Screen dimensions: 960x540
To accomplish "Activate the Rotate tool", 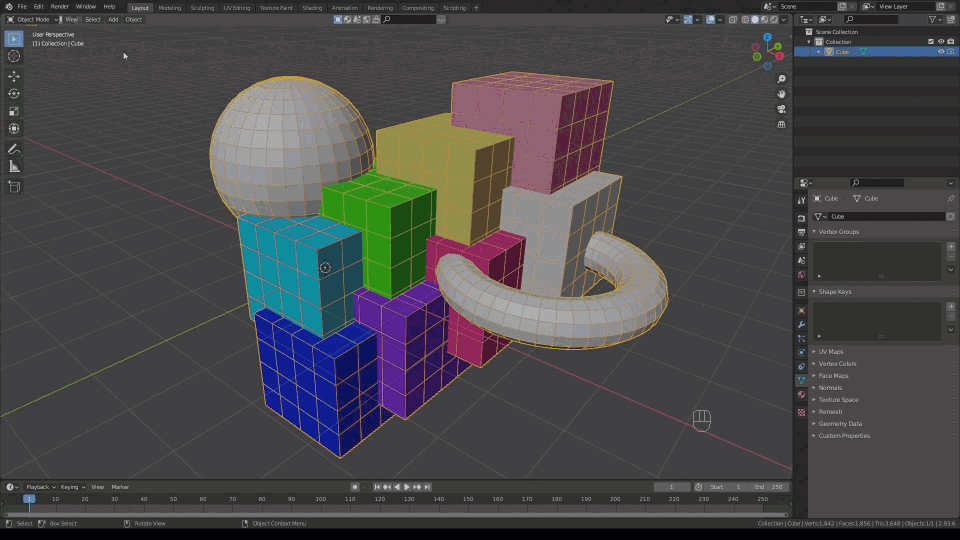I will [14, 94].
